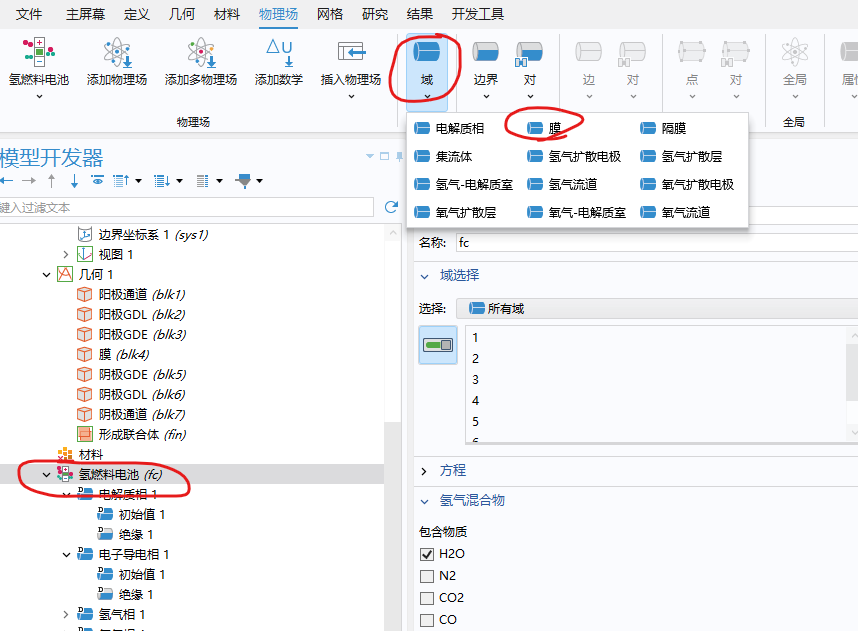Select domain 3 in the selection list
The width and height of the screenshot is (858, 631).
click(x=475, y=379)
